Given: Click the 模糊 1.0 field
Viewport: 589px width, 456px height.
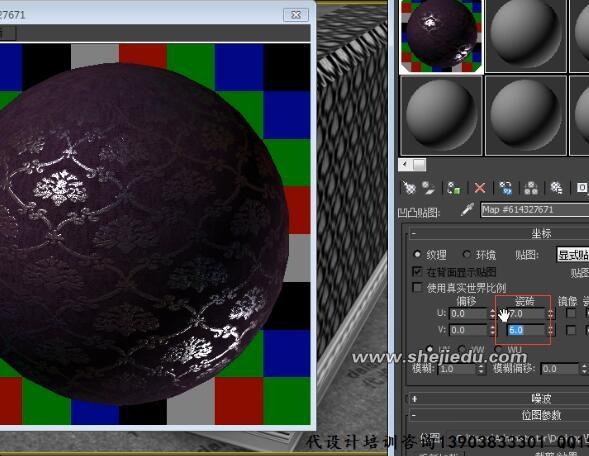Looking at the screenshot, I should click(x=457, y=369).
